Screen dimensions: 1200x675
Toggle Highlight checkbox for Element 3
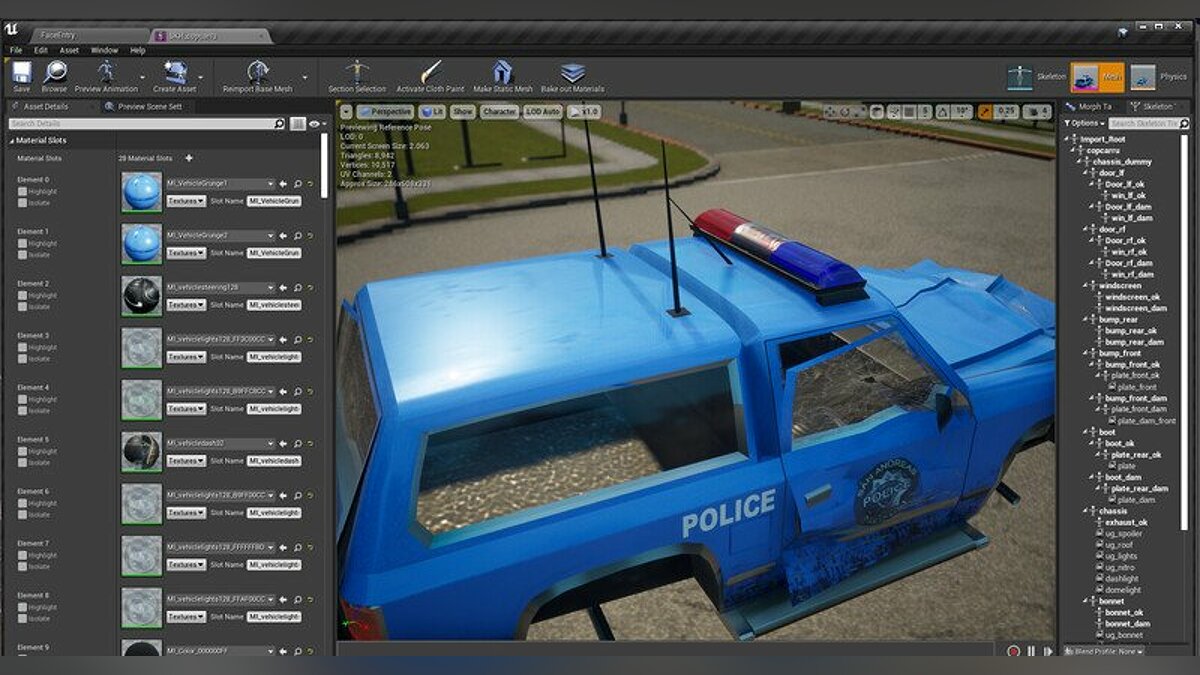point(23,347)
